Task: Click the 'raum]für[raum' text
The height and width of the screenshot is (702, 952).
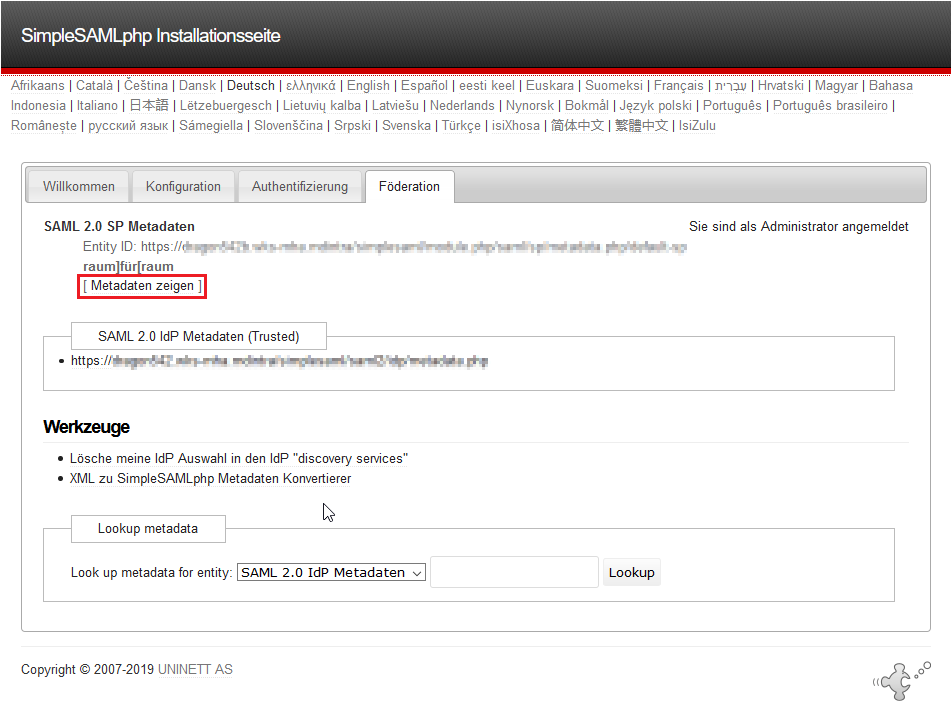Action: pos(128,267)
